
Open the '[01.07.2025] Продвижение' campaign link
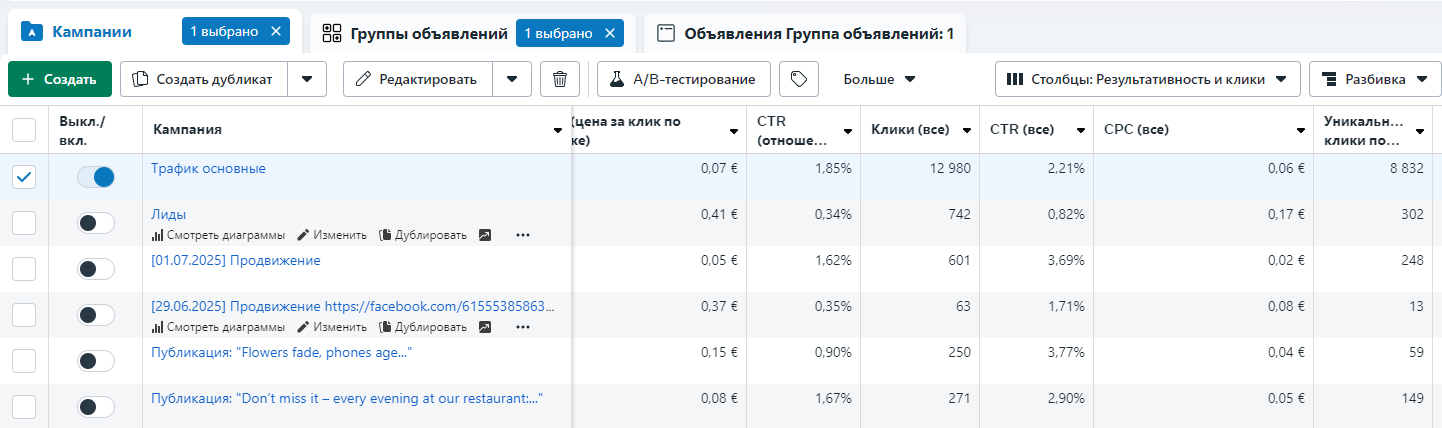(x=236, y=261)
